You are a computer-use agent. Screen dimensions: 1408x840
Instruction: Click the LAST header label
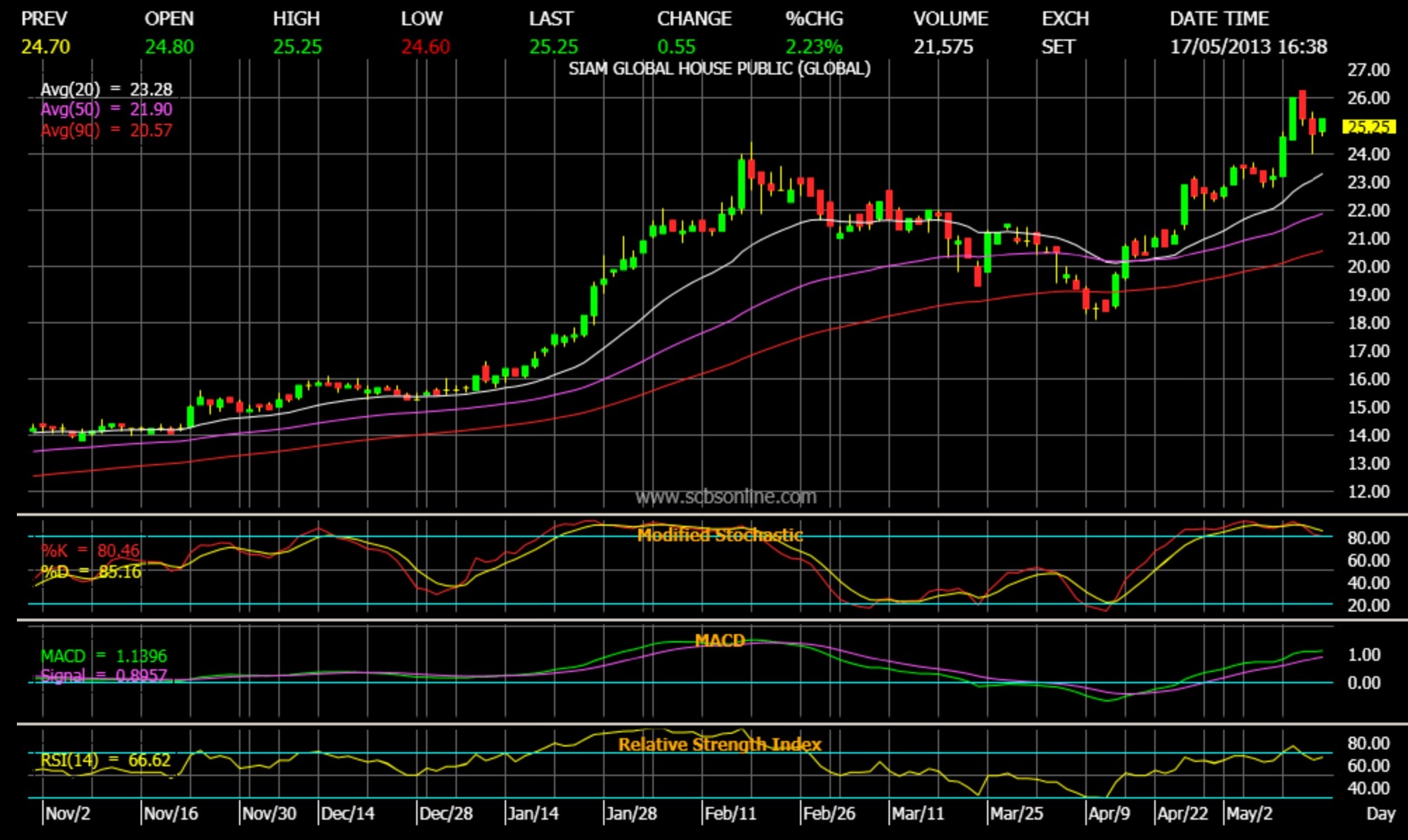point(551,19)
